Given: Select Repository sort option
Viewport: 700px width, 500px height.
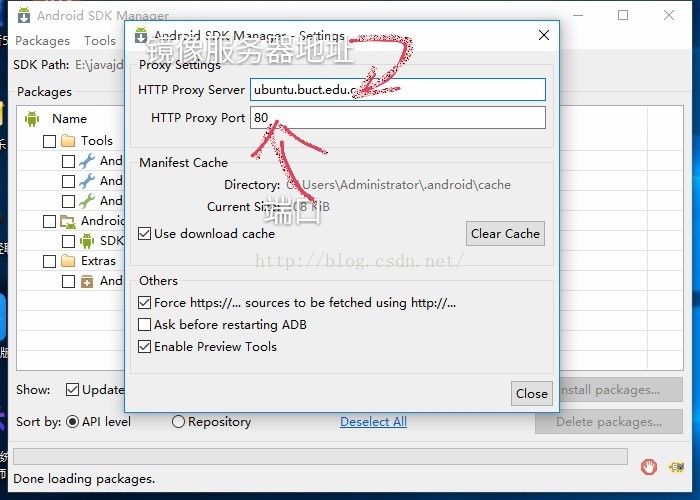Looking at the screenshot, I should [178, 422].
